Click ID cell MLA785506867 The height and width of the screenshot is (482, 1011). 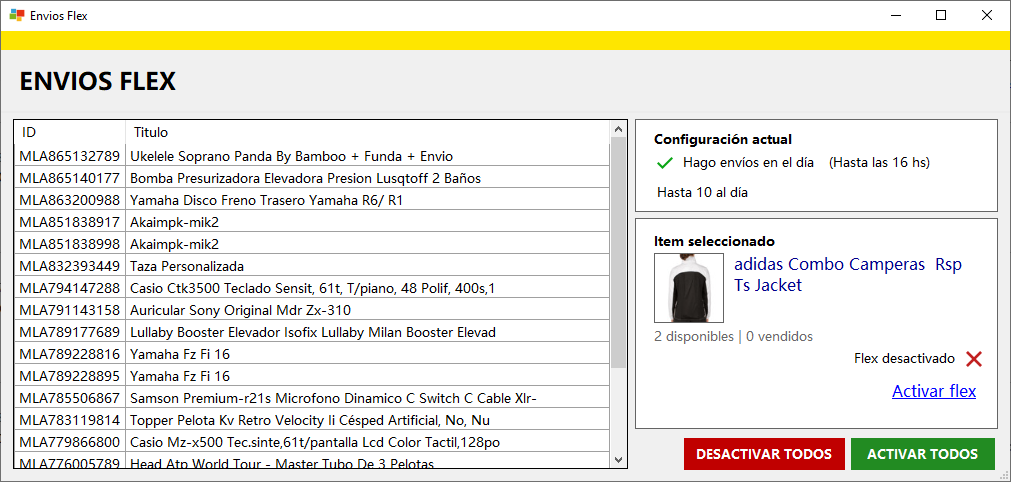(x=70, y=398)
